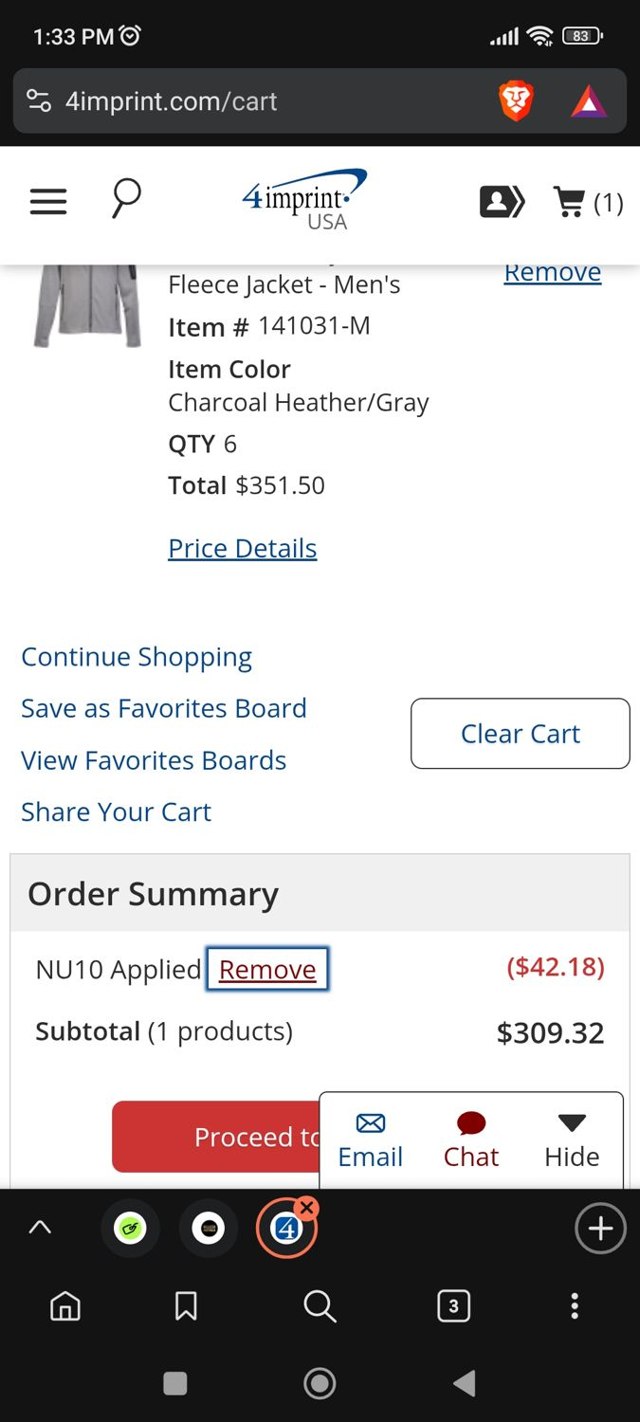Screen dimensions: 640x1422
Task: Remove the NU10 promo code
Action: pos(267,969)
